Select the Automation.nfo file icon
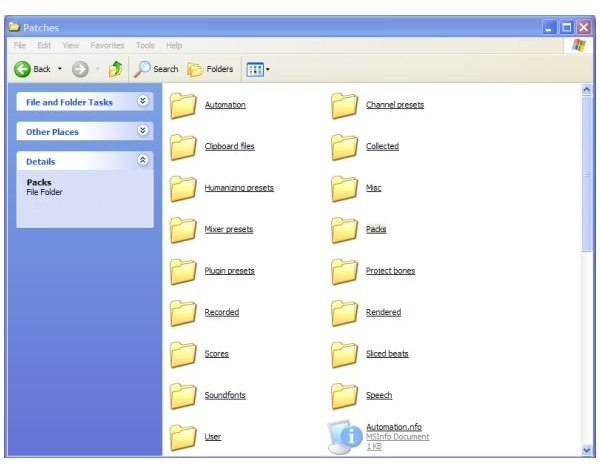Screen dimensions: 600x466 point(345,436)
